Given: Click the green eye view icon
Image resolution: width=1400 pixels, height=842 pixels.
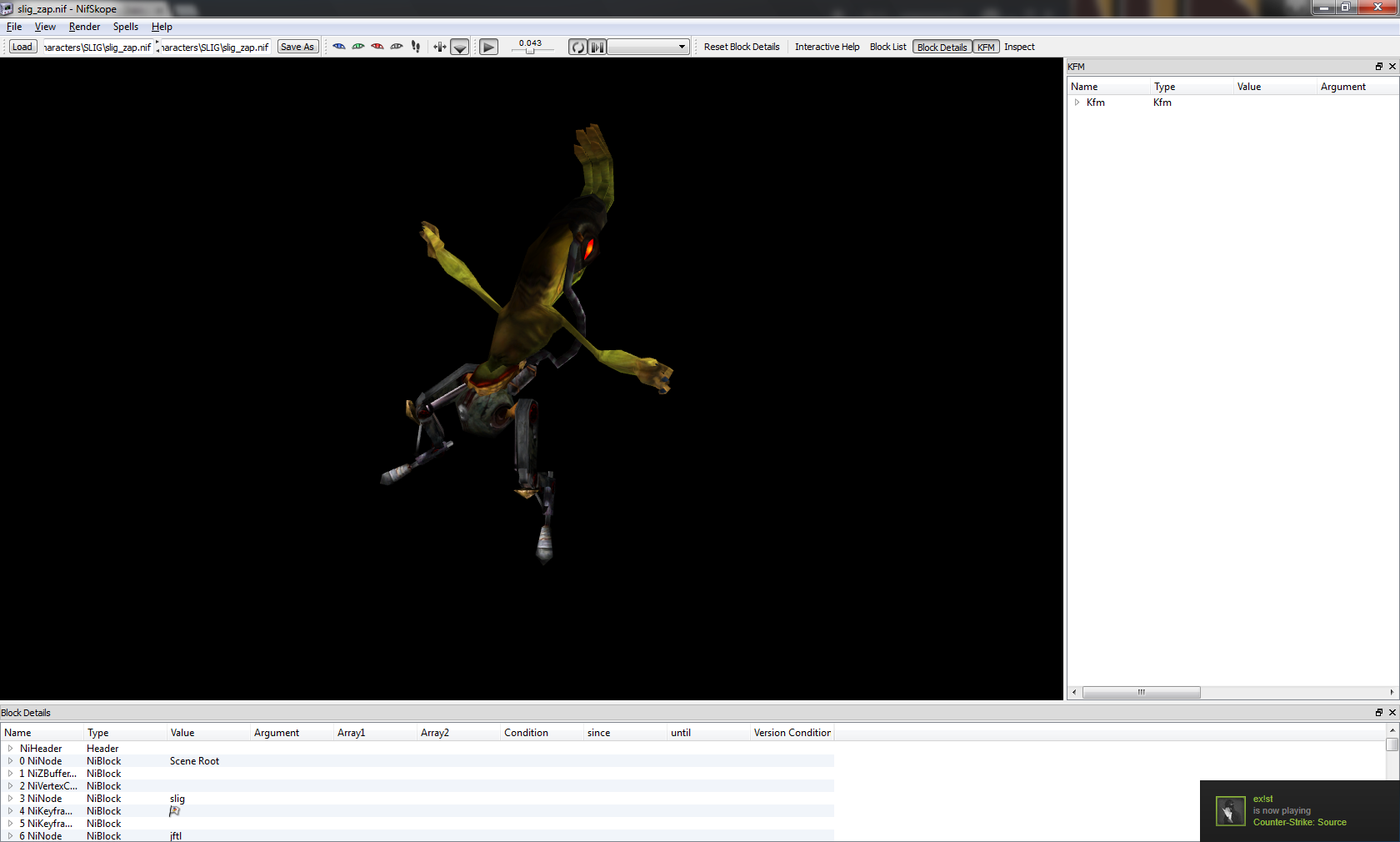Looking at the screenshot, I should 358,47.
